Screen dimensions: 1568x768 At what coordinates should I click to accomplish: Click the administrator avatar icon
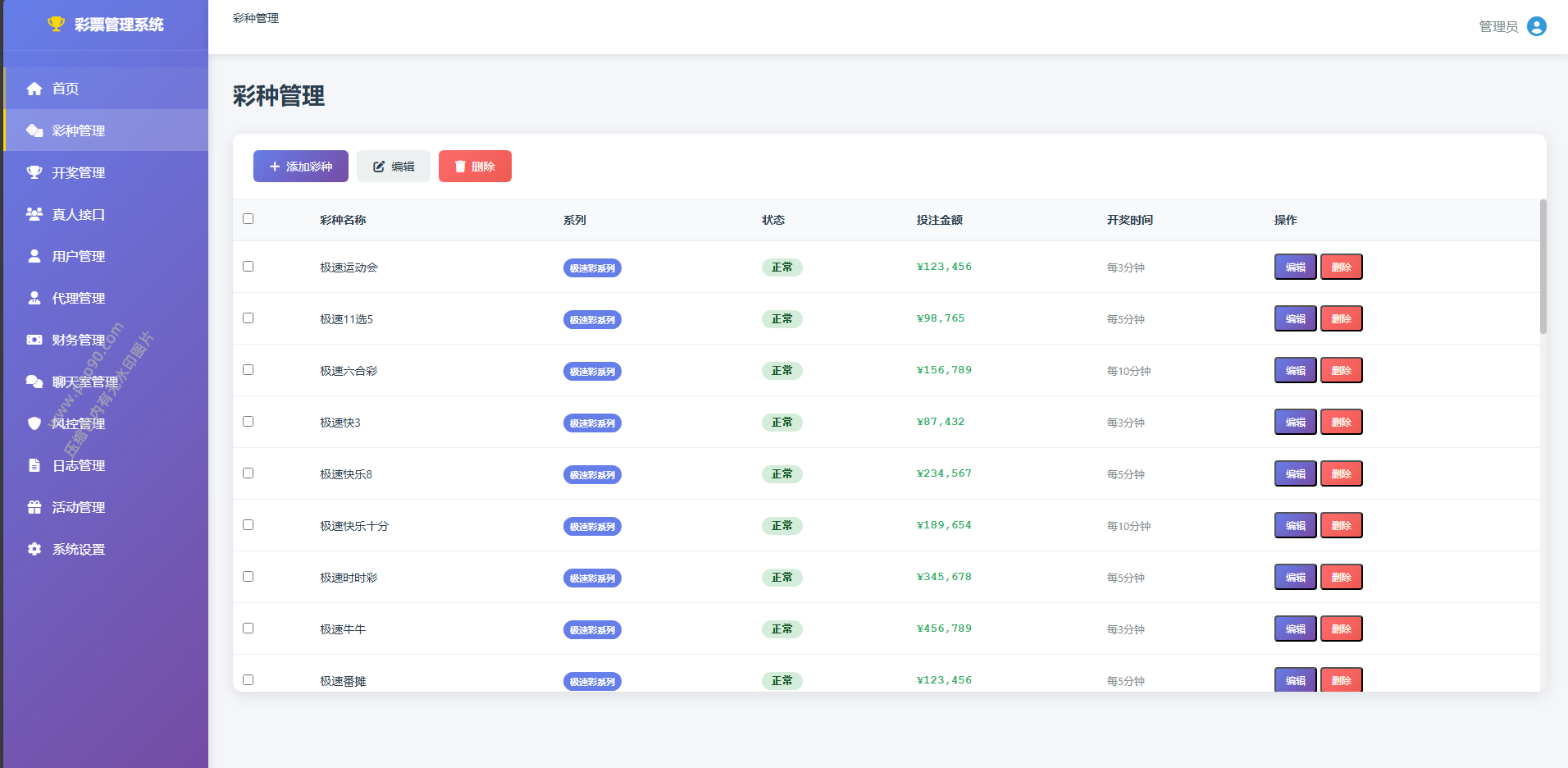1537,26
